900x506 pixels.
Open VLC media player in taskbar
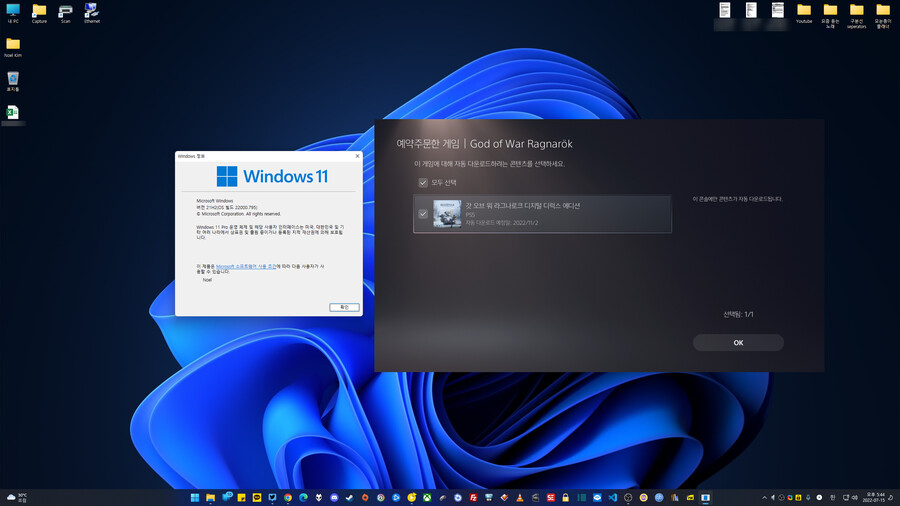[519, 497]
